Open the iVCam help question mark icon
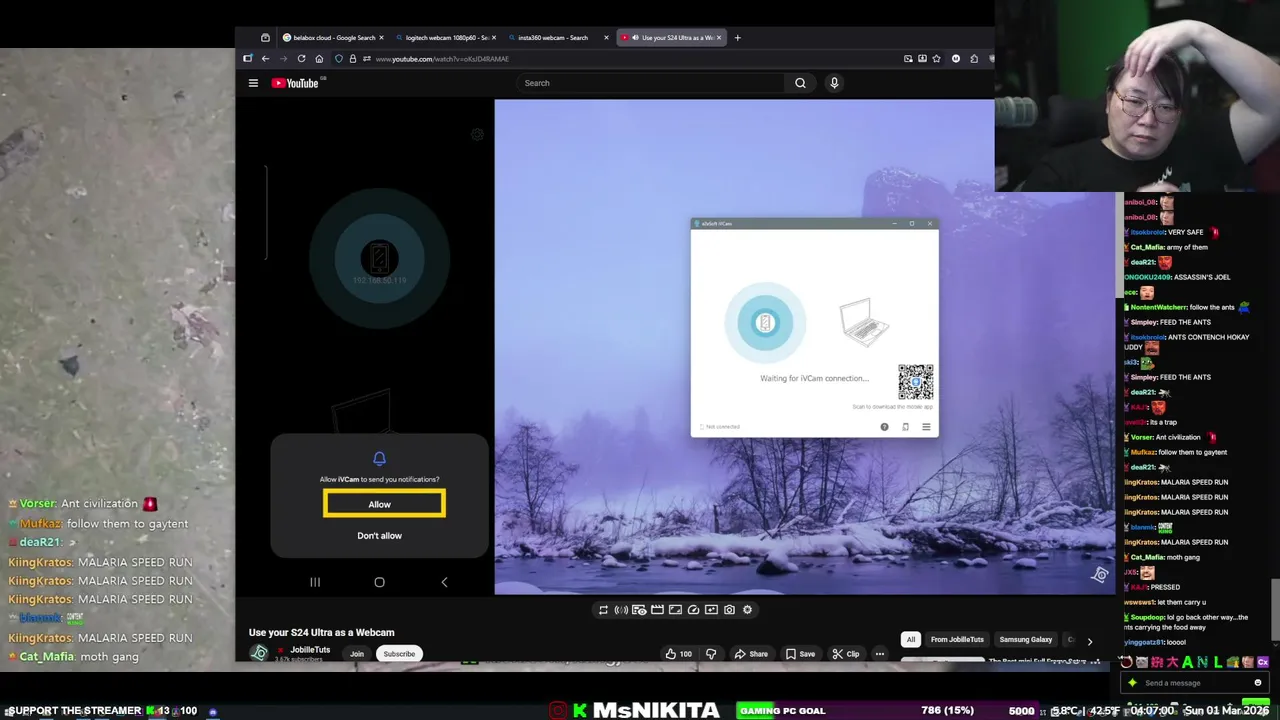This screenshot has width=1280, height=720. click(884, 427)
